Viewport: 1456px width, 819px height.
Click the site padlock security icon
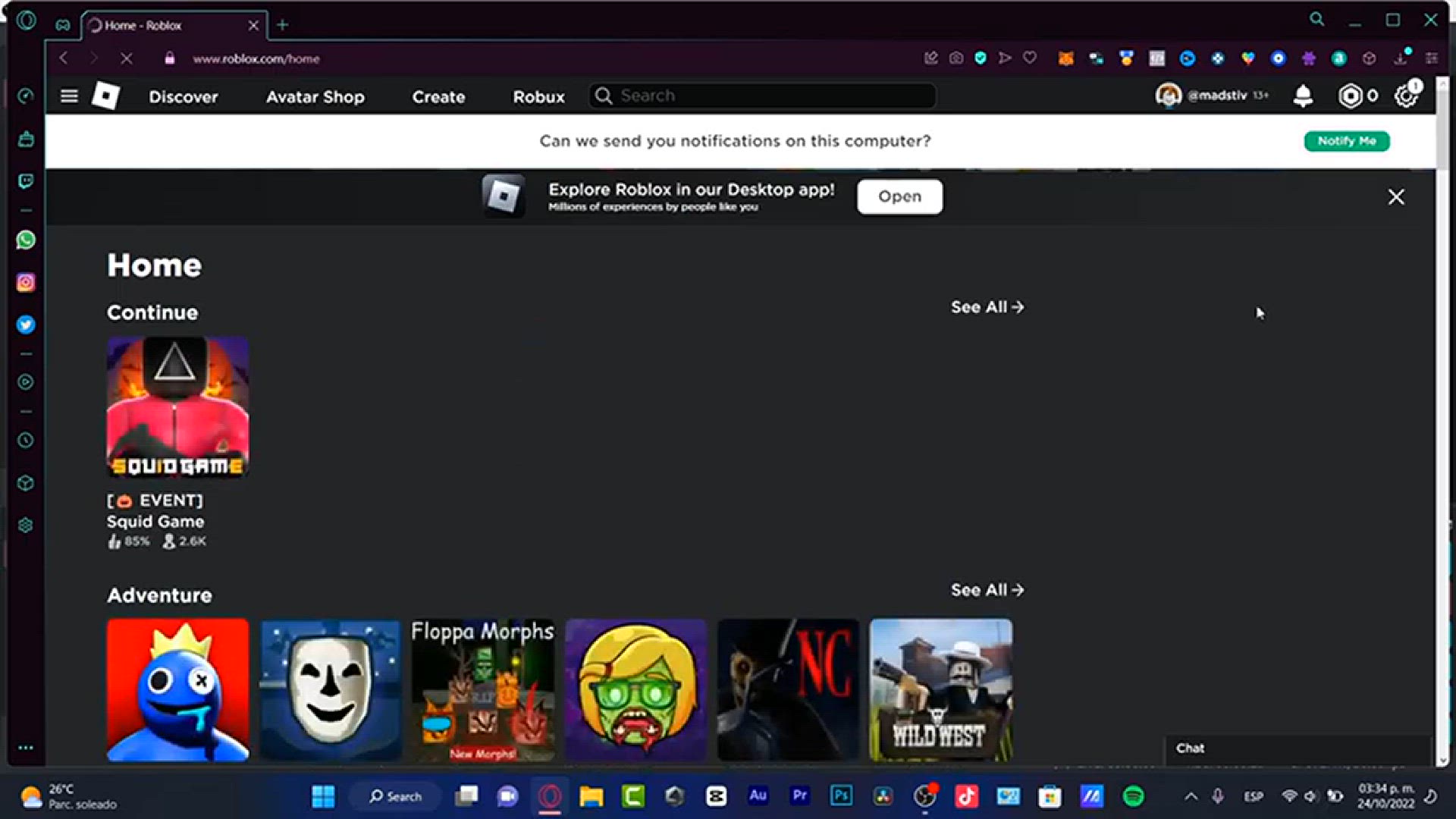coord(170,58)
